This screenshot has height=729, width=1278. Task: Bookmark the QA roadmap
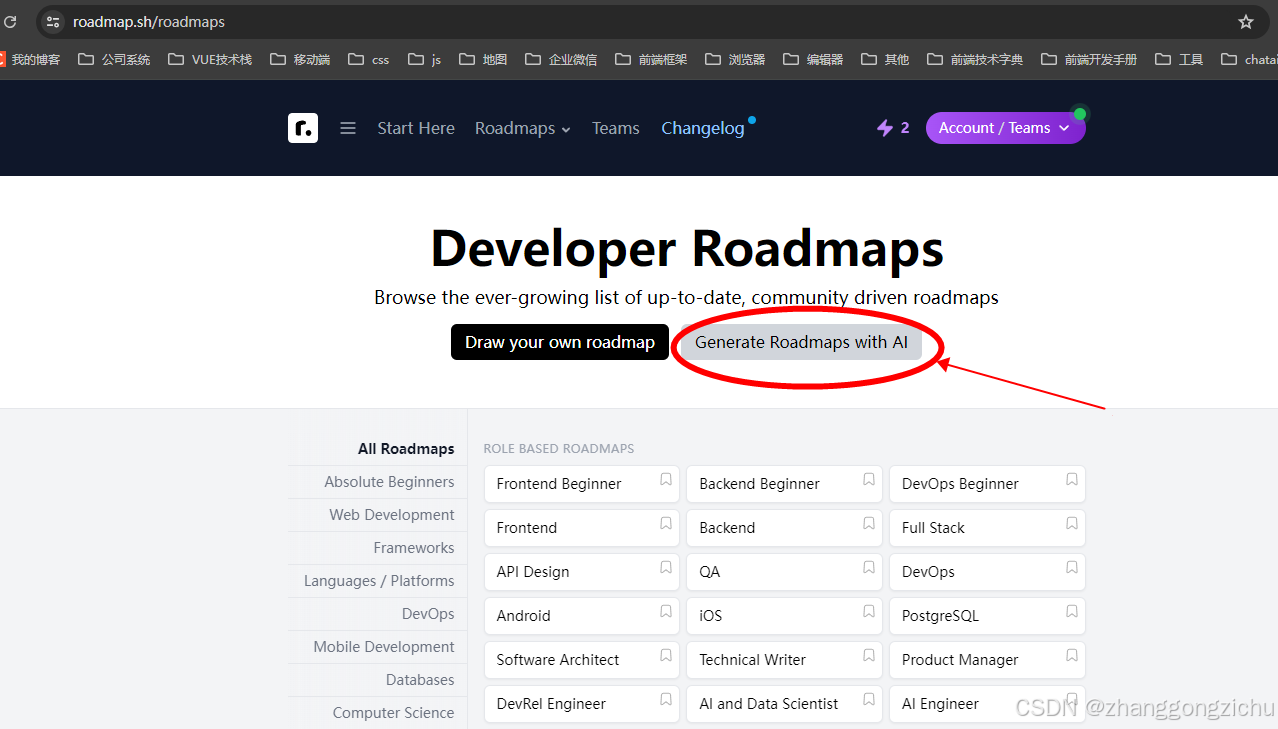coord(869,568)
